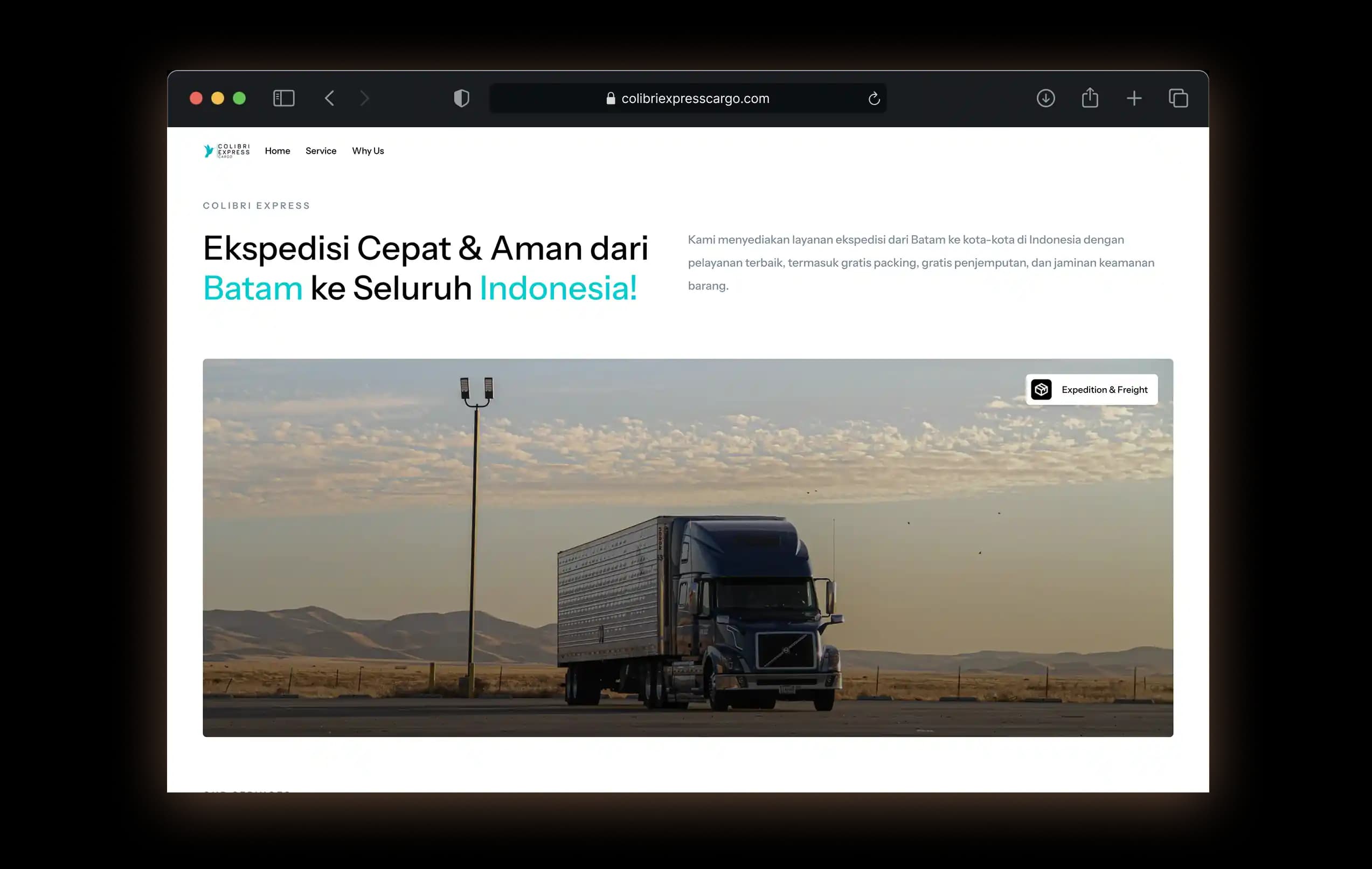Click the lock icon in address bar
Image resolution: width=1372 pixels, height=869 pixels.
(x=611, y=98)
